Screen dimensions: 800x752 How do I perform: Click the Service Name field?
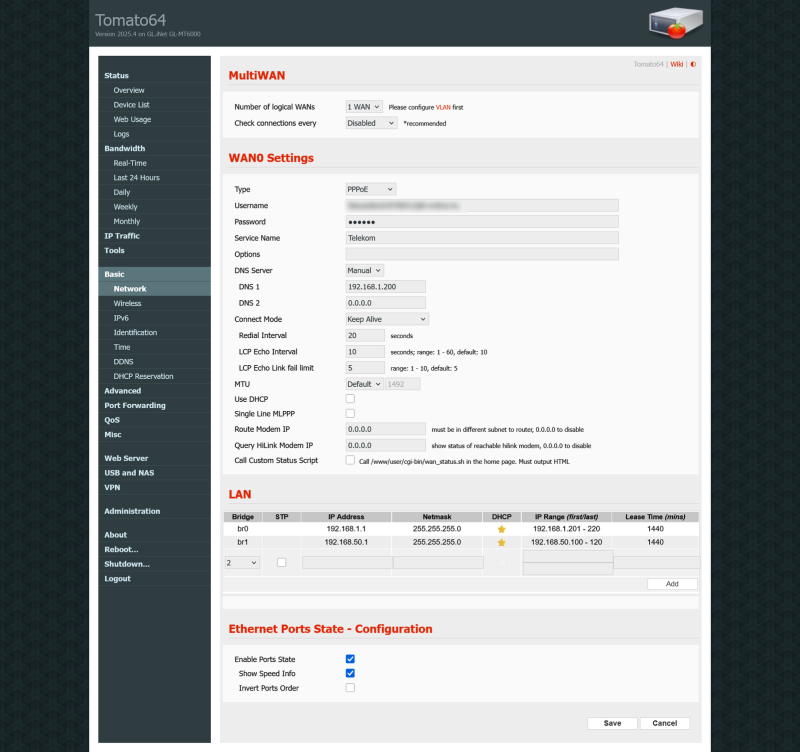point(482,238)
